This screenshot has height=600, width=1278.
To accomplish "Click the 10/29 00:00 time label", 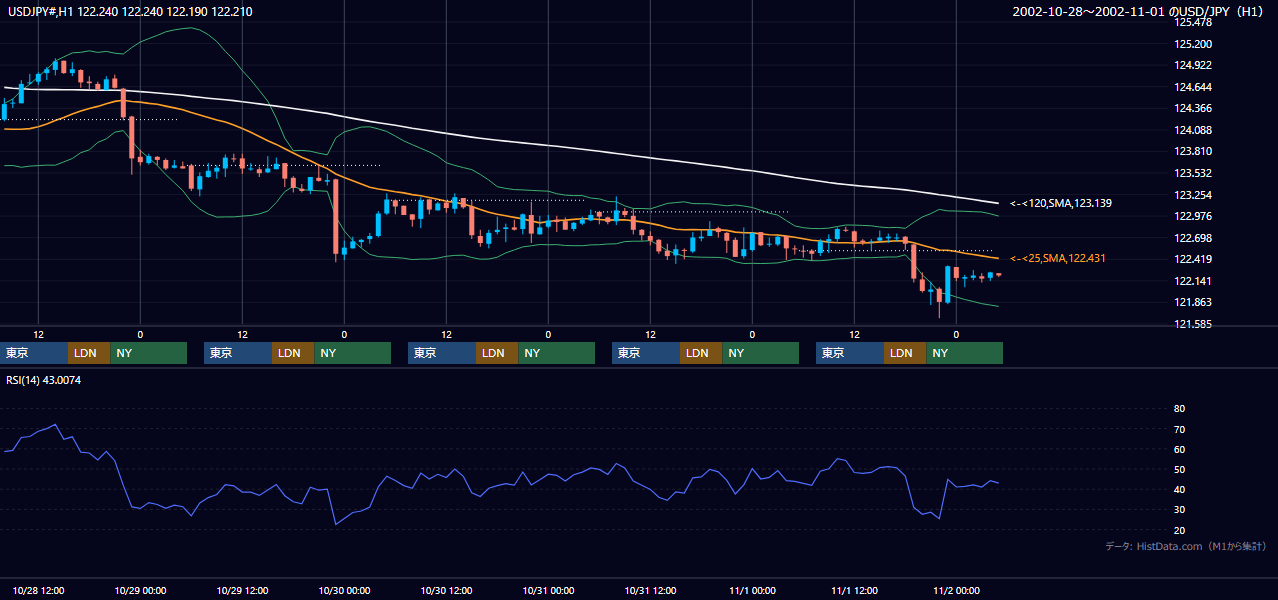I will pos(140,590).
